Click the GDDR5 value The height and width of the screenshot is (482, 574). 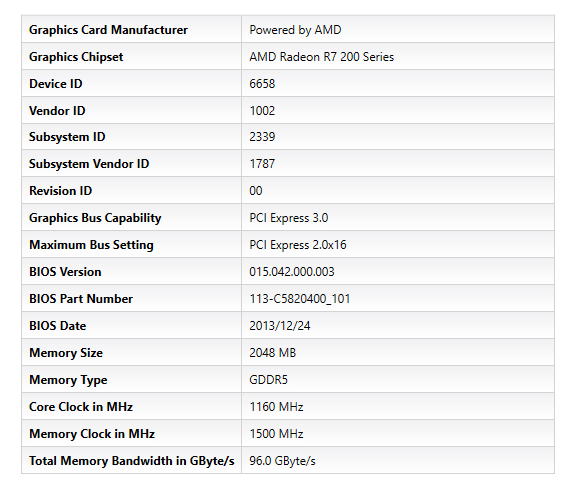(269, 380)
